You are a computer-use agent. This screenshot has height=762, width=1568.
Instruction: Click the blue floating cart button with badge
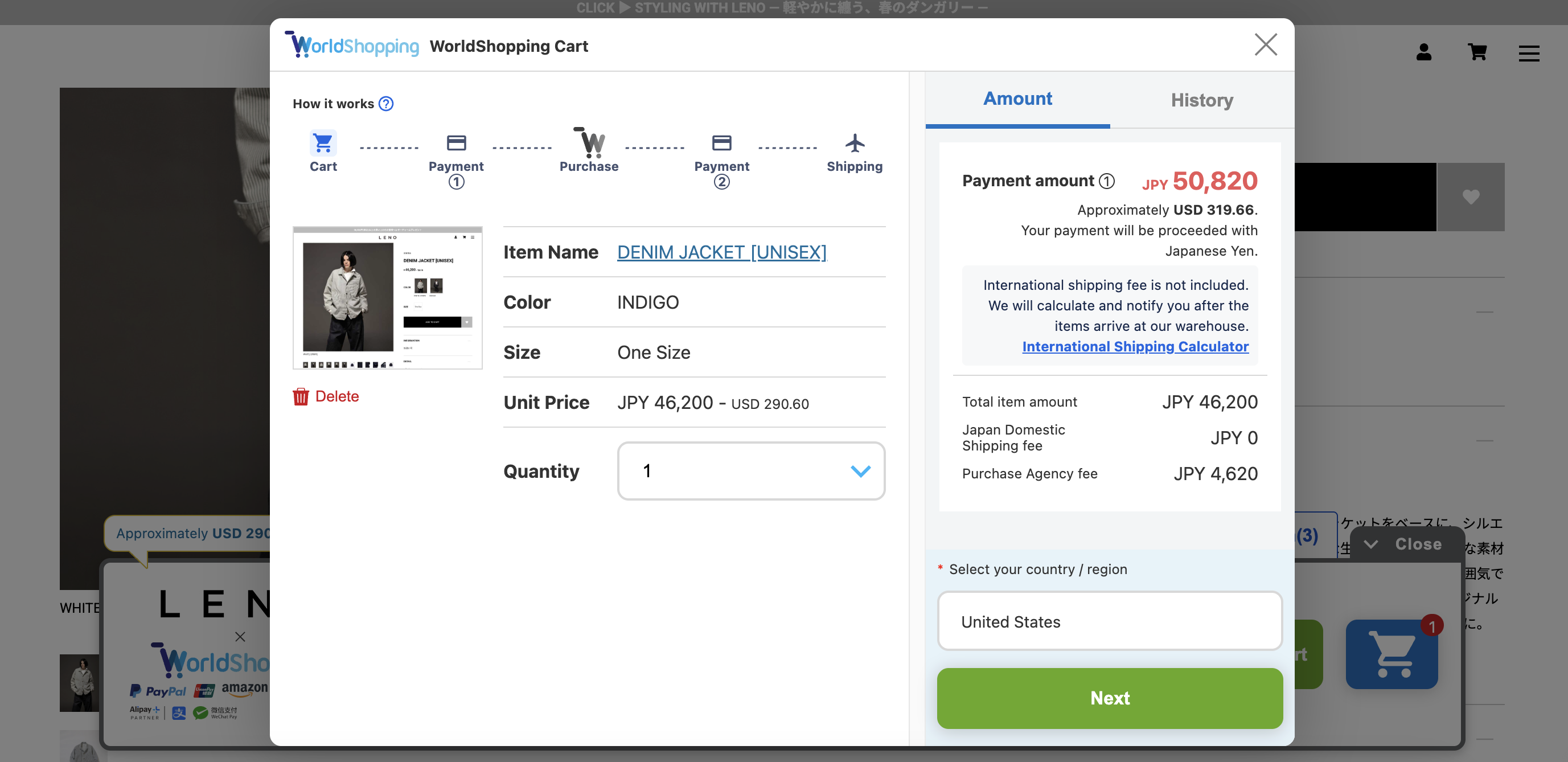tap(1392, 654)
